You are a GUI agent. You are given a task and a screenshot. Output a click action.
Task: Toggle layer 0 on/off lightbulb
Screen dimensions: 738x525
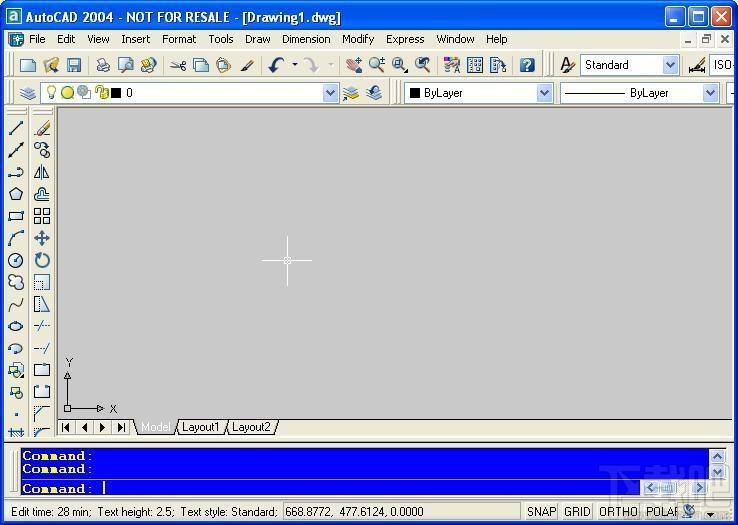(51, 92)
